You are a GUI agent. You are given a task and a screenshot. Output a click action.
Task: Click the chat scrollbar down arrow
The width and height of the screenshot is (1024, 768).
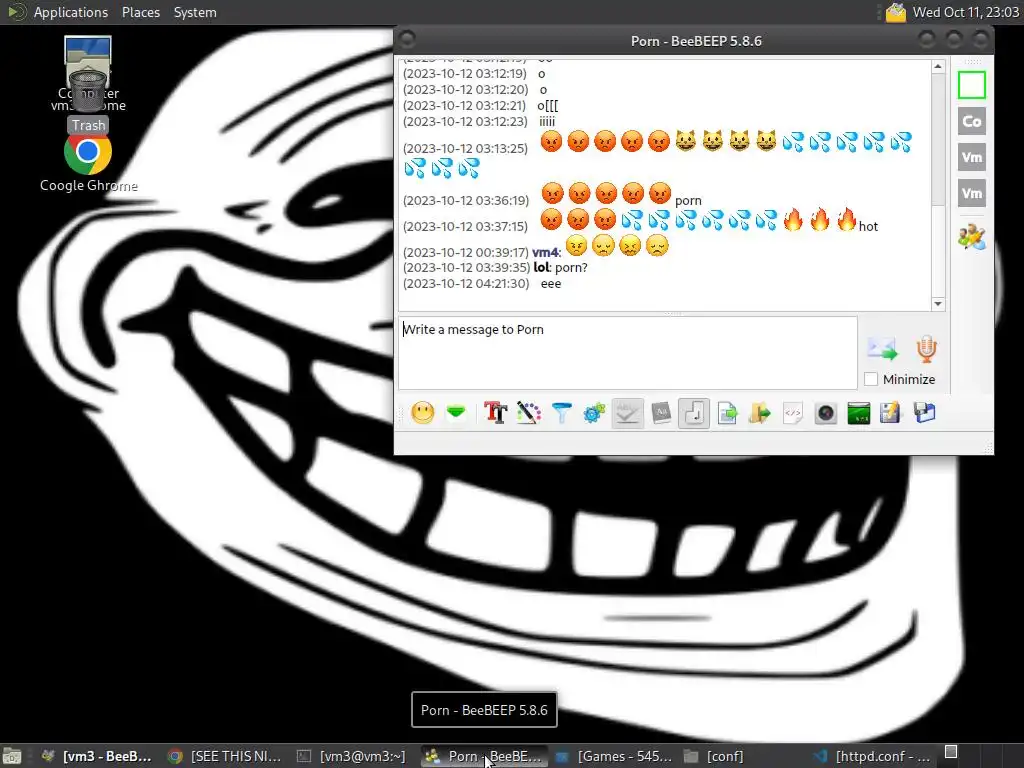click(938, 304)
